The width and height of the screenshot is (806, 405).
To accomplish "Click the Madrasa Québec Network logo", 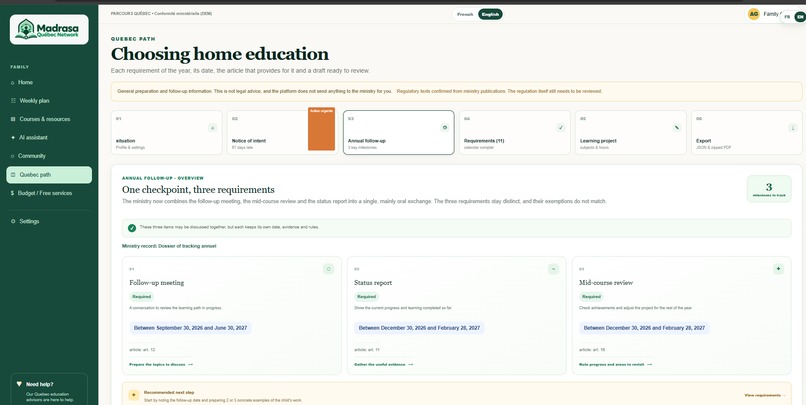I will 49,29.
